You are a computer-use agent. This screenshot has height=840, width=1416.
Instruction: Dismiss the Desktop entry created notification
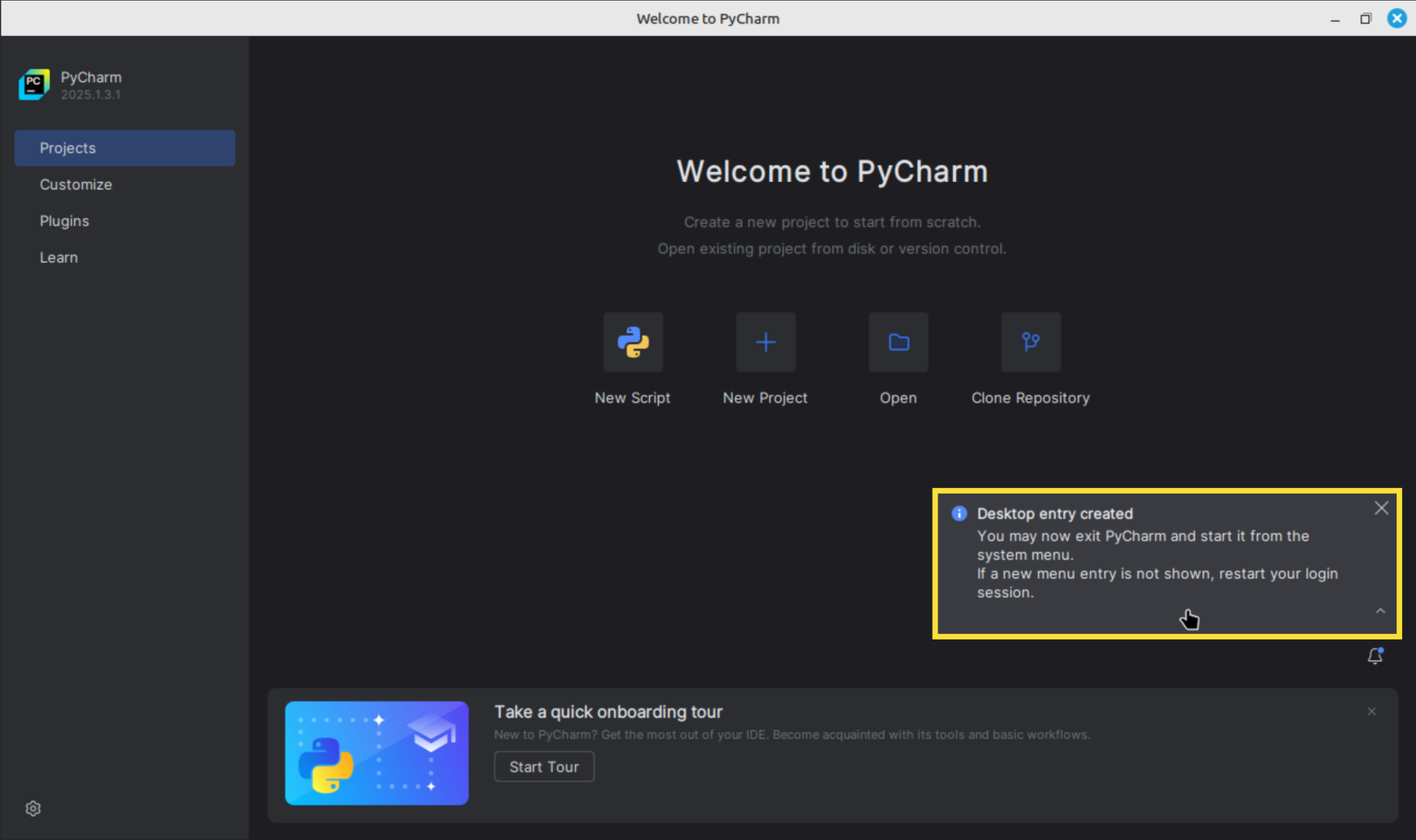tap(1381, 507)
